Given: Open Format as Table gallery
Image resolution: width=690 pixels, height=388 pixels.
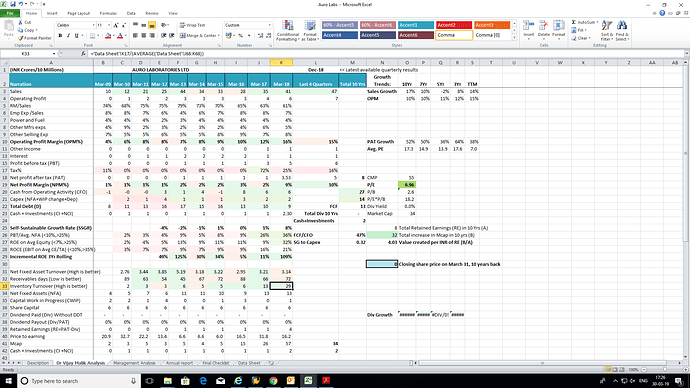Looking at the screenshot, I should 310,31.
